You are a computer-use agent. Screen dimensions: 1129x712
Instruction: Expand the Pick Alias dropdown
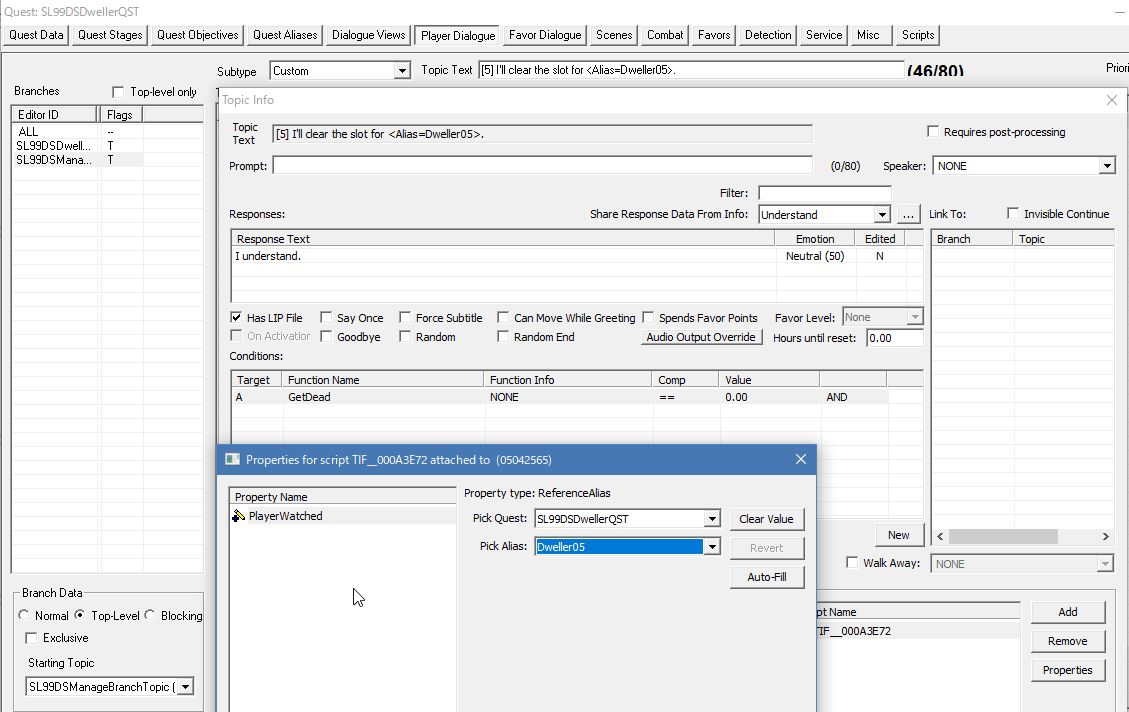(x=711, y=546)
